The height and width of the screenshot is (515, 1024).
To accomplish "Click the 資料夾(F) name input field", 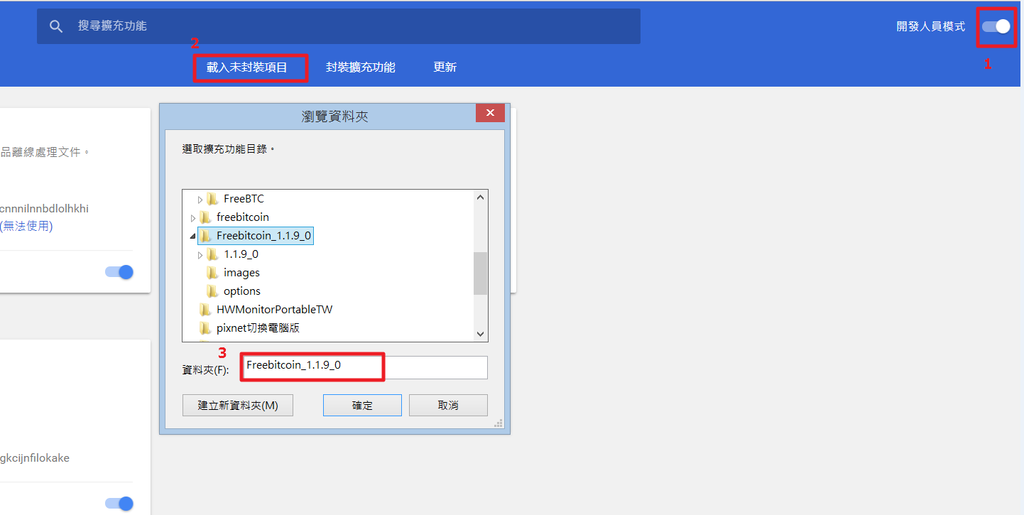I will [x=364, y=367].
